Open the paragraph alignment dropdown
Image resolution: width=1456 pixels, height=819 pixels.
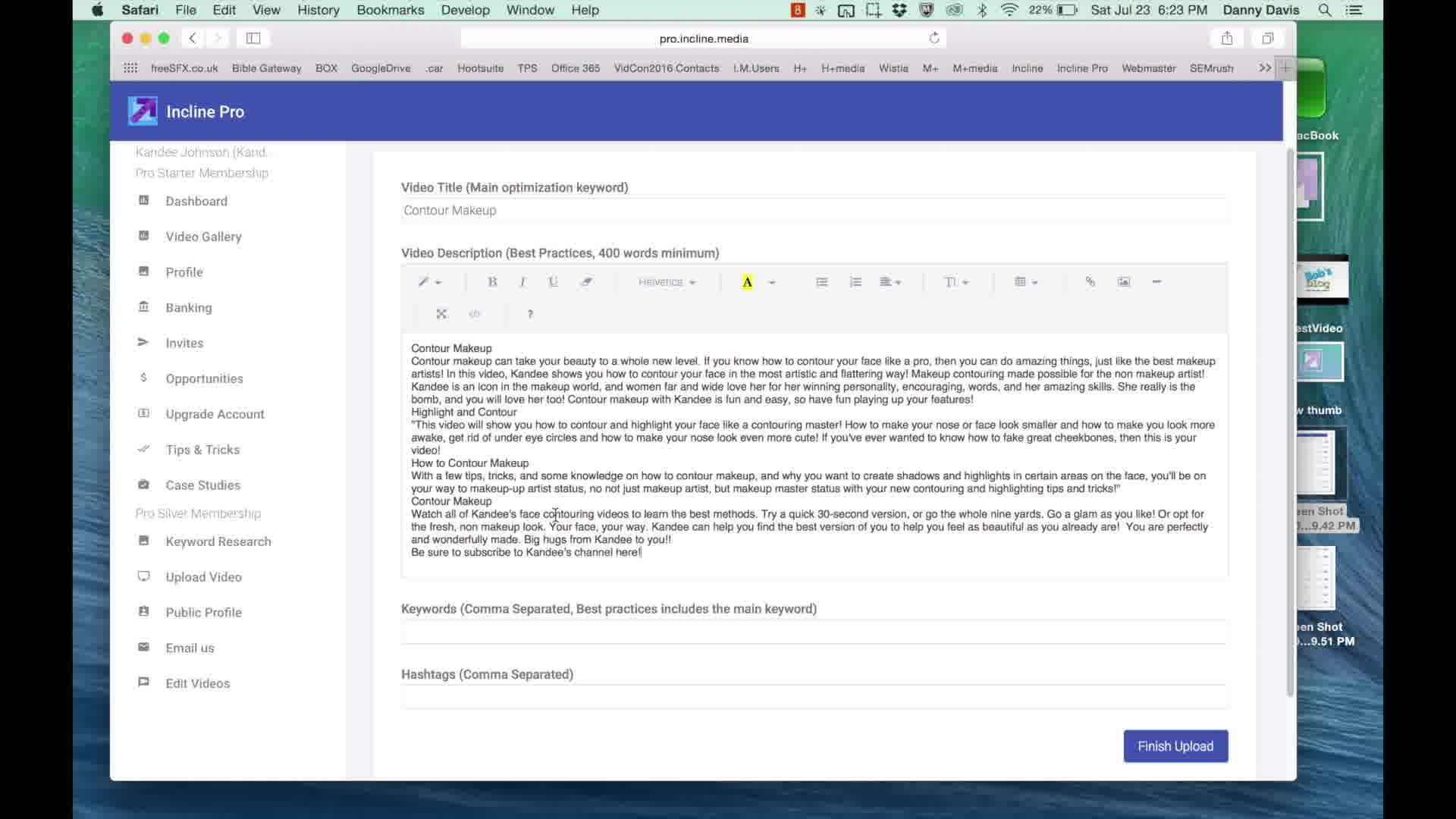890,282
